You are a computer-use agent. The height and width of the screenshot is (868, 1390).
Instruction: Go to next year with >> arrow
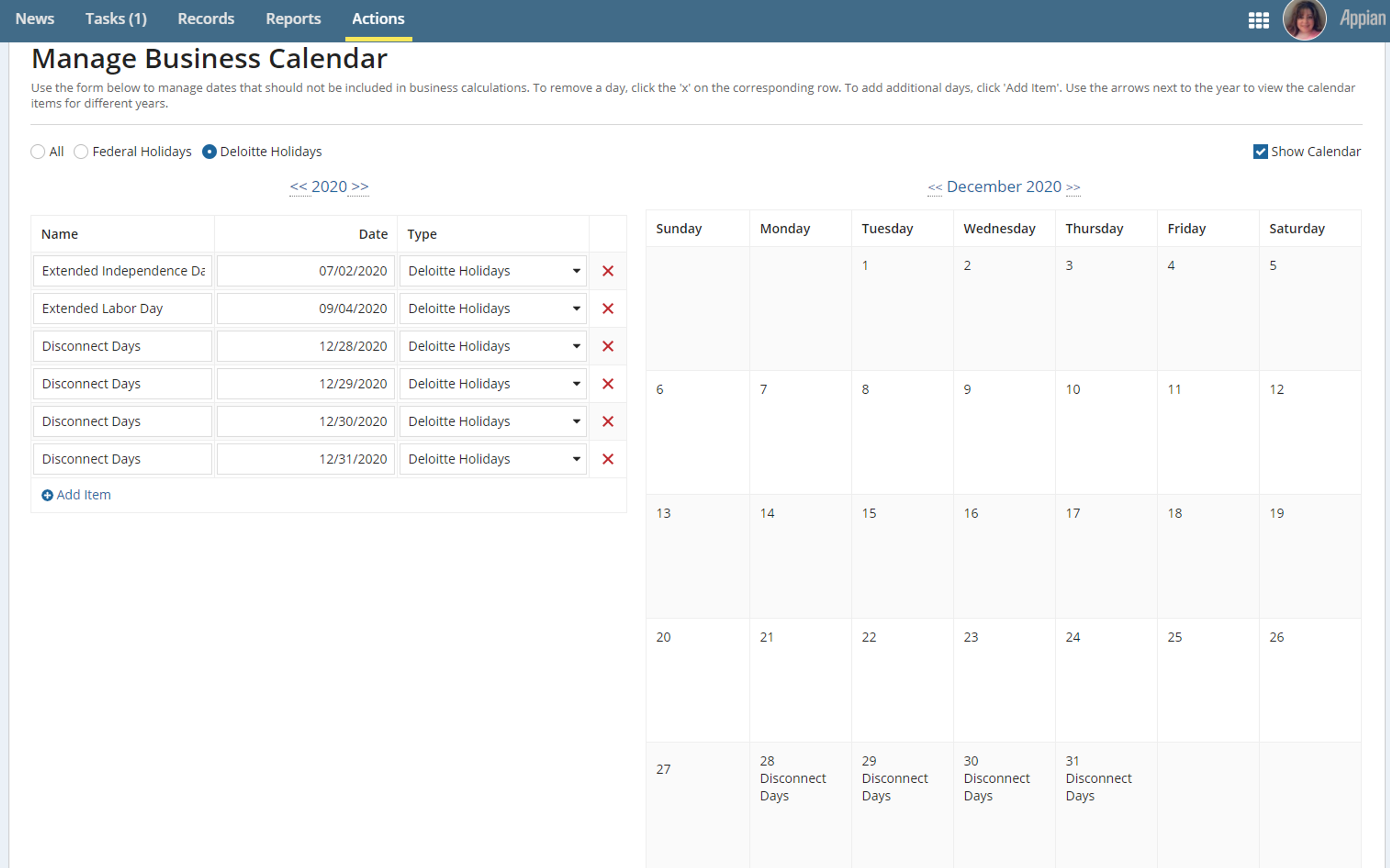click(x=359, y=187)
